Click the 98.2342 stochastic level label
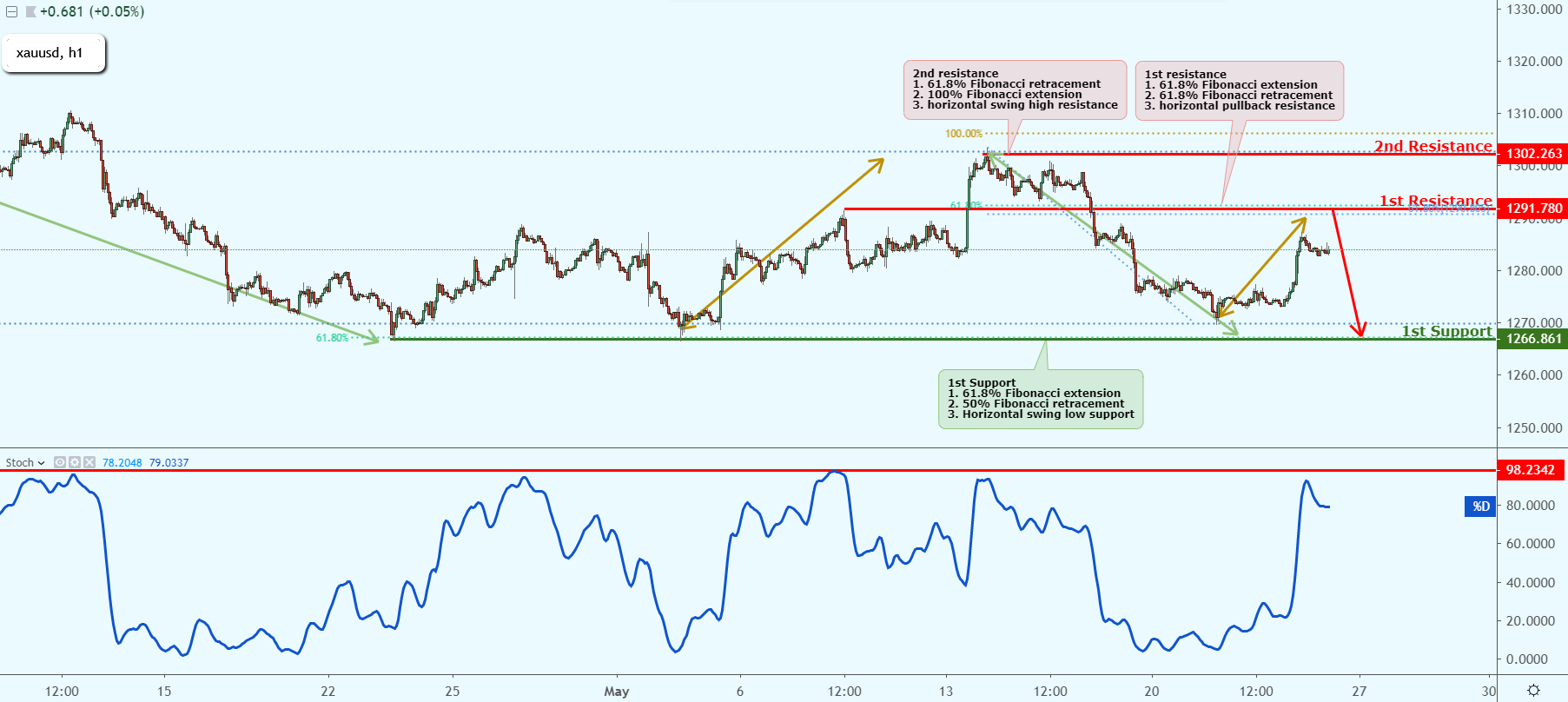The height and width of the screenshot is (702, 1568). (1531, 470)
